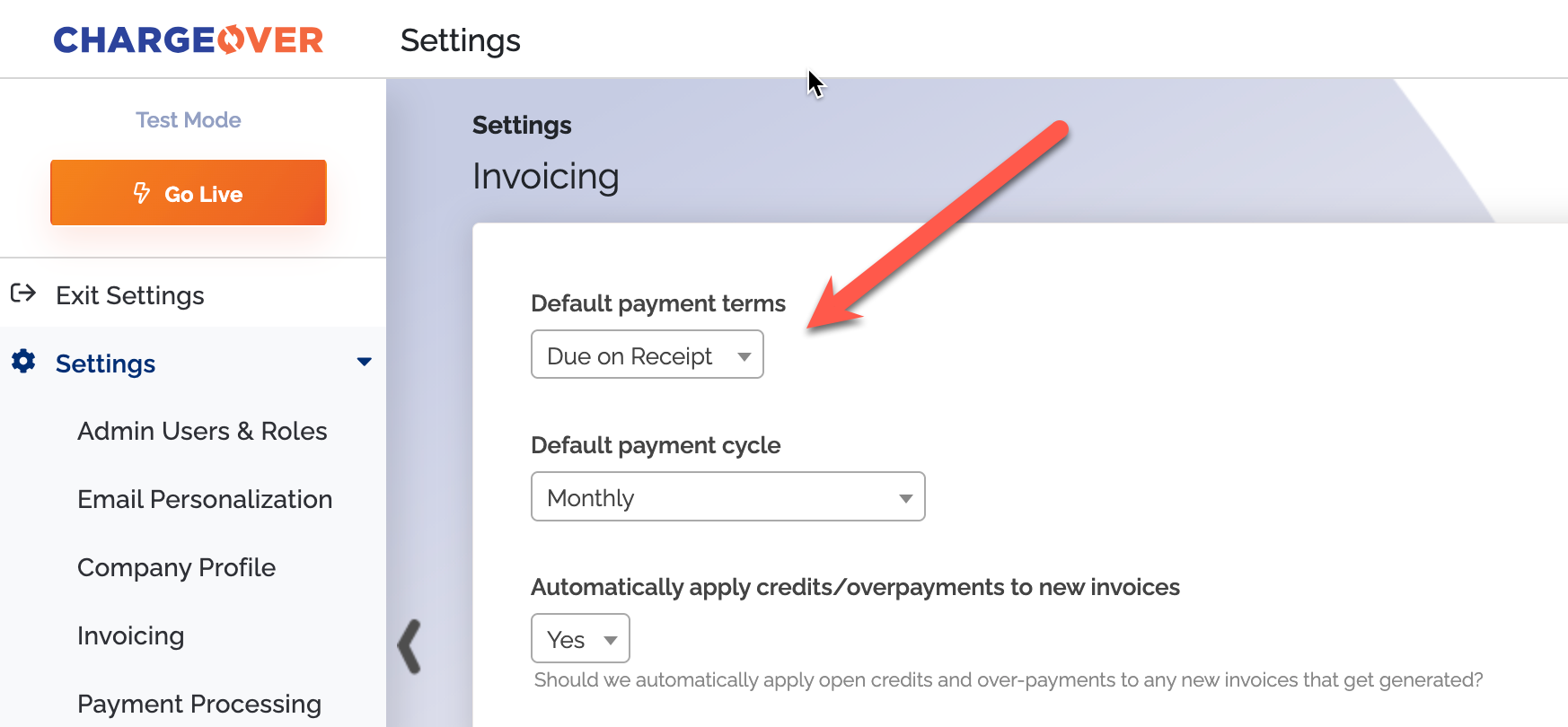Click the lightning bolt icon on Go Live
Image resolution: width=1568 pixels, height=727 pixels.
click(142, 193)
